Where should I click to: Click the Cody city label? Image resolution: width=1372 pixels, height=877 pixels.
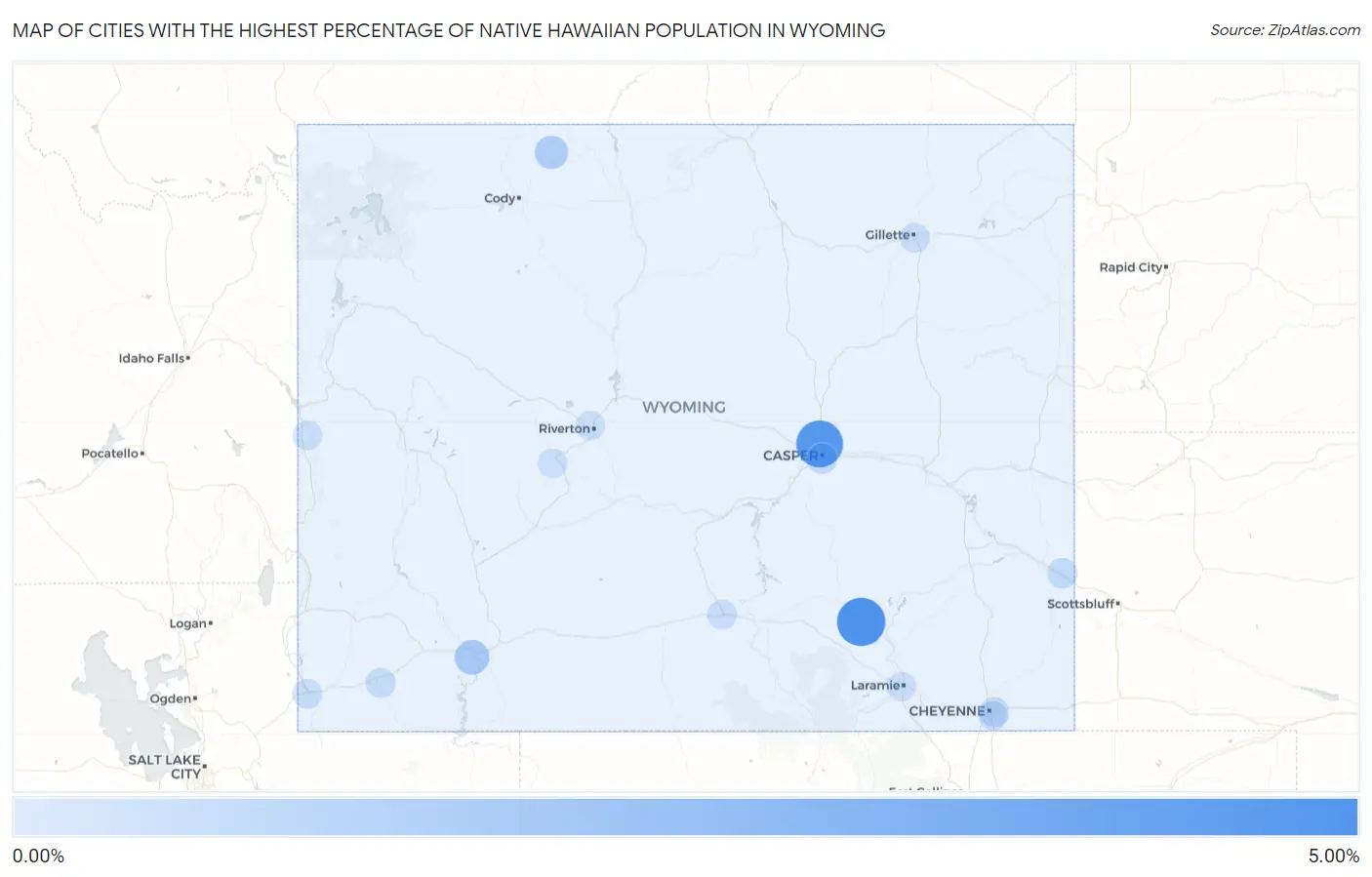coord(500,198)
